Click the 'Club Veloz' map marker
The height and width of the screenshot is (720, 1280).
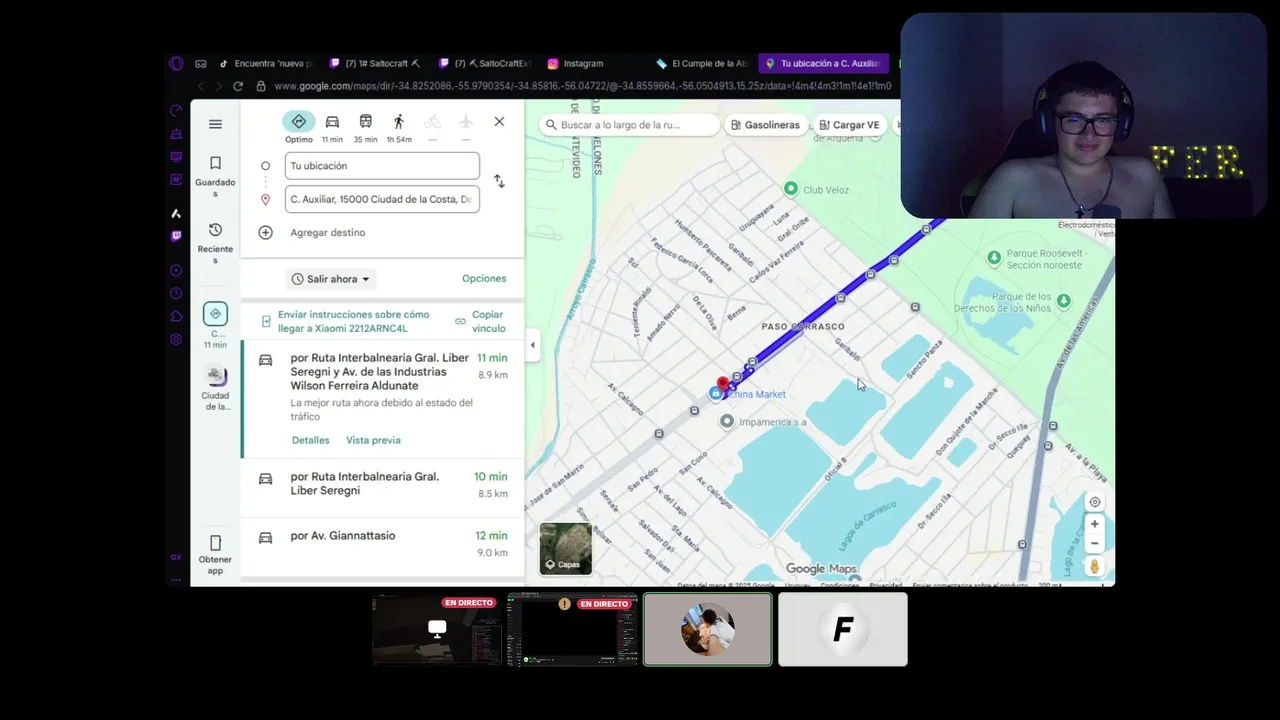point(791,189)
